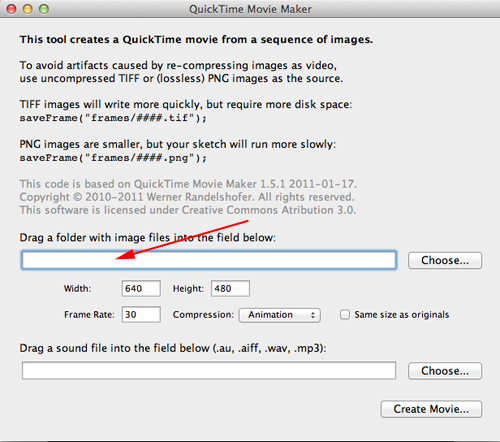Close the QuickTime Movie Maker window
This screenshot has width=500, height=442.
12,9
